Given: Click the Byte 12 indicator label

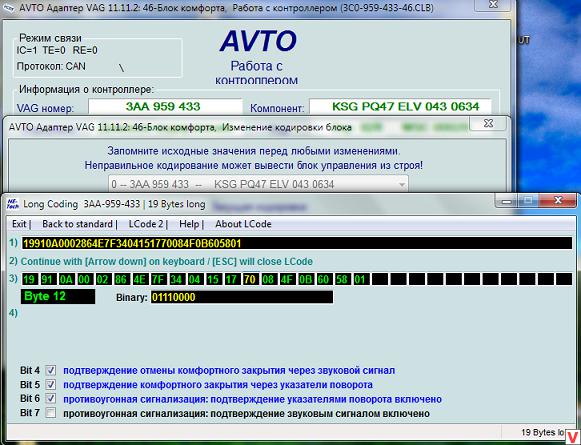Looking at the screenshot, I should tap(58, 296).
